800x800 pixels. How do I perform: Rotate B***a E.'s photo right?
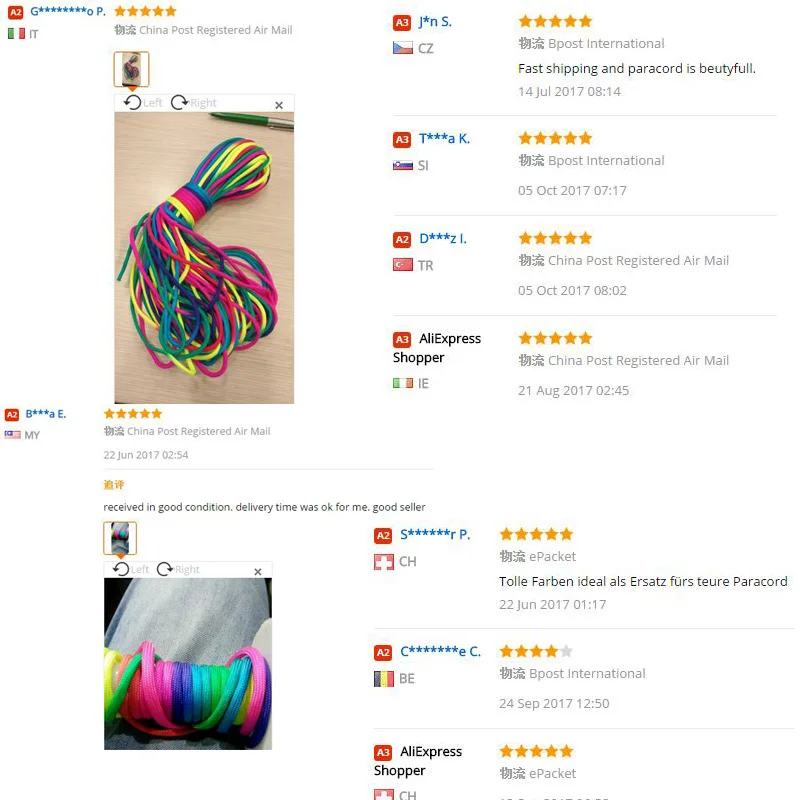tap(178, 569)
